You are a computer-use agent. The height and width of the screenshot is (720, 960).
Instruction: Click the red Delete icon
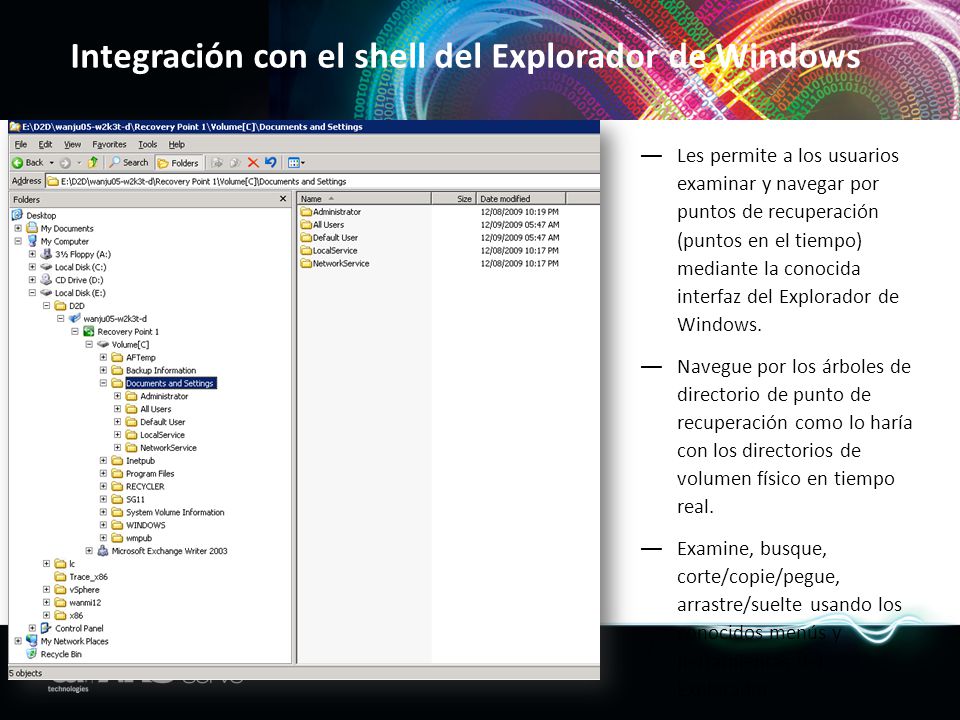(253, 162)
